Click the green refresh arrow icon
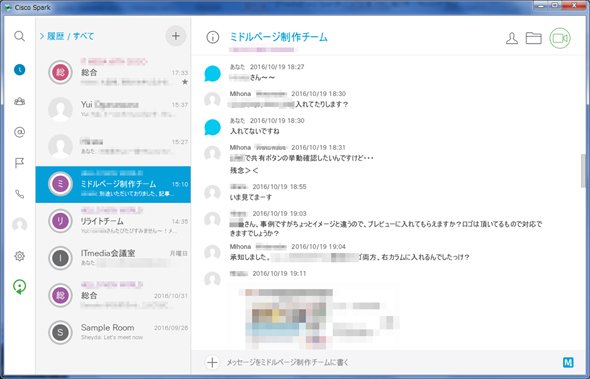Viewport: 590px width, 379px height. (x=20, y=287)
